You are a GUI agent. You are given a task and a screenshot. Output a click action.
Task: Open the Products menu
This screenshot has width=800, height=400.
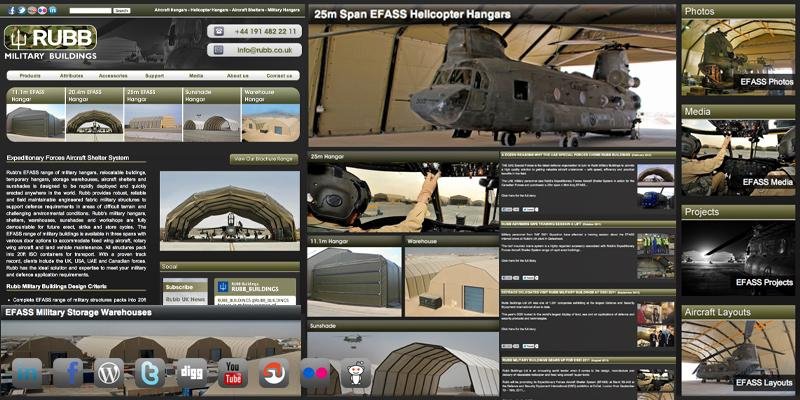[31, 76]
